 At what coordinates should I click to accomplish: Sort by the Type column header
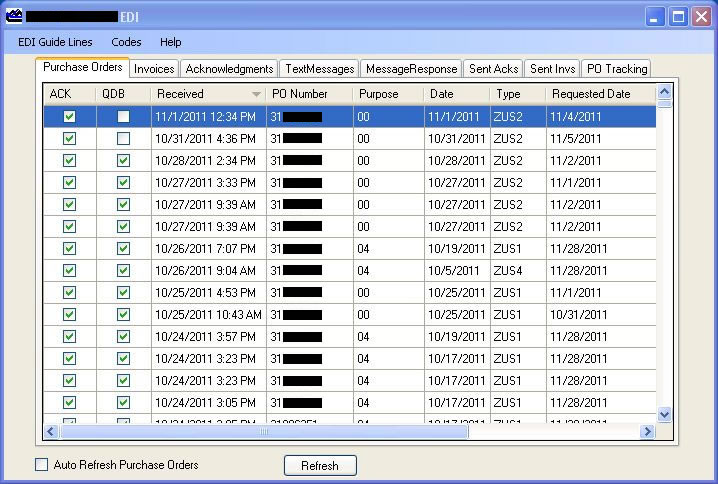518,94
